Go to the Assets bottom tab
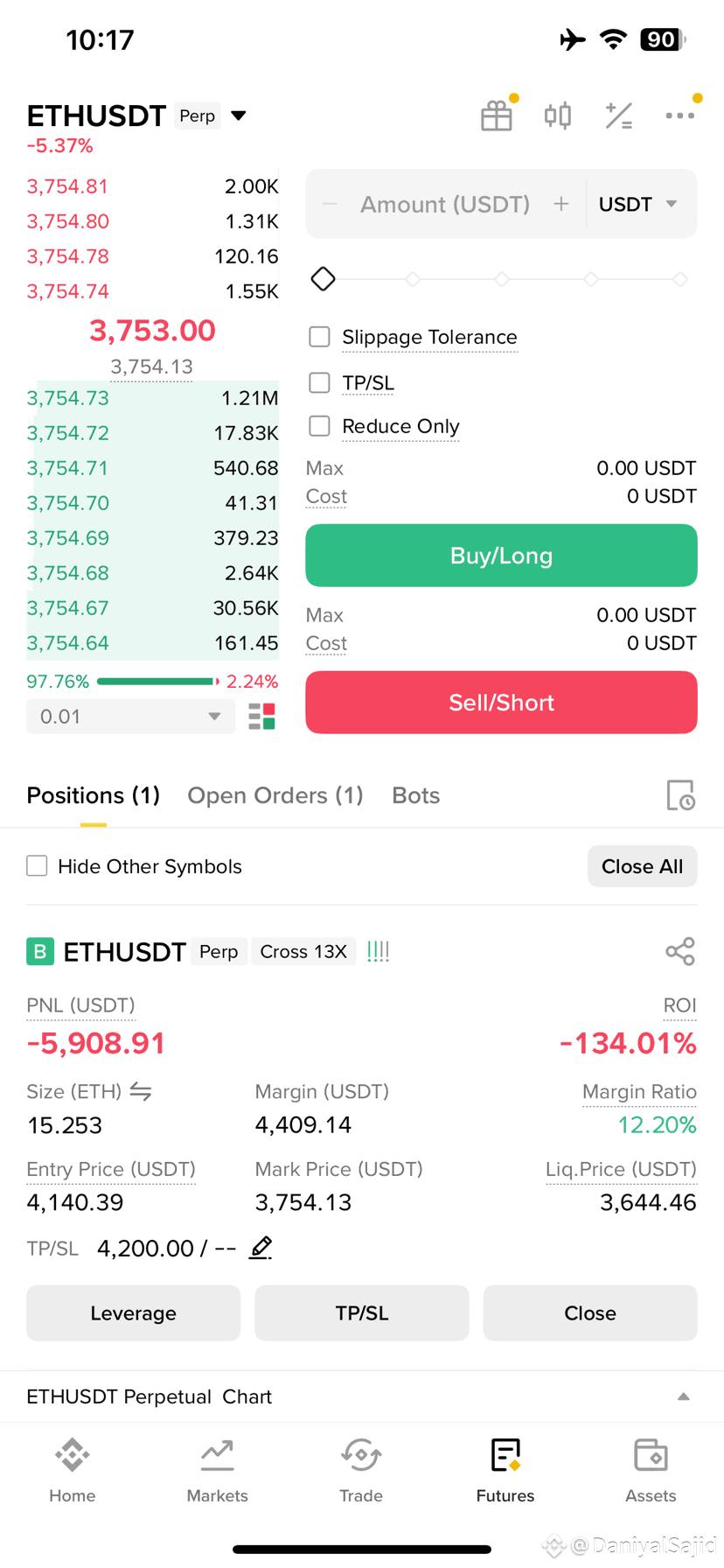 (651, 1470)
